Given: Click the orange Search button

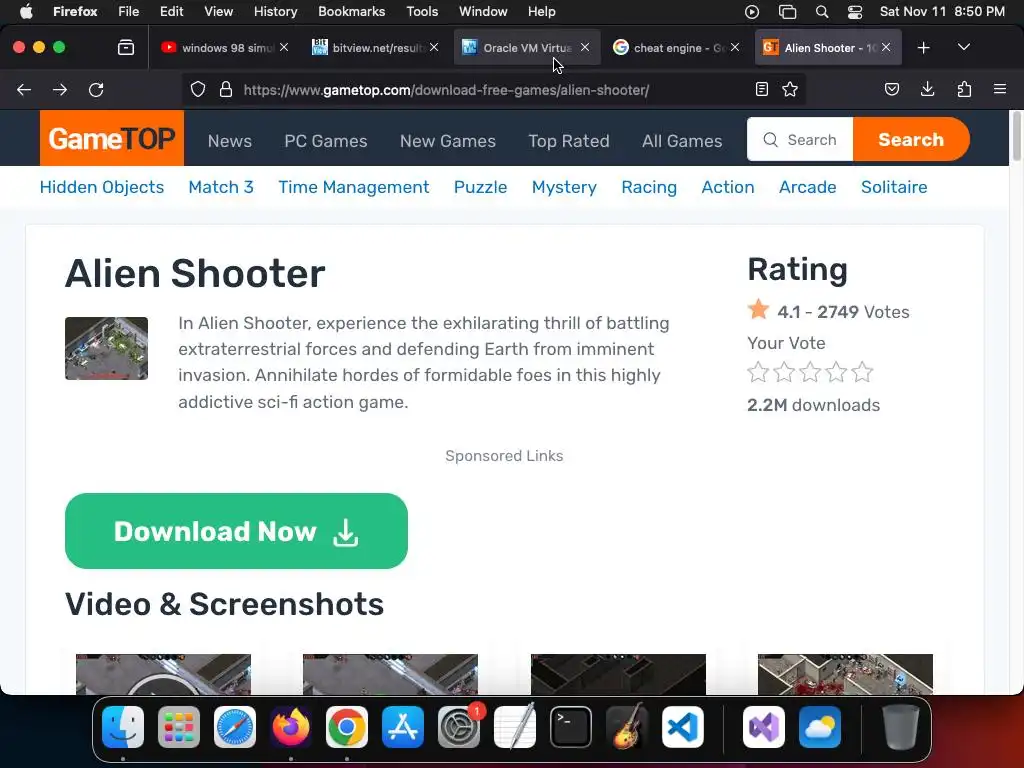Looking at the screenshot, I should pos(911,139).
